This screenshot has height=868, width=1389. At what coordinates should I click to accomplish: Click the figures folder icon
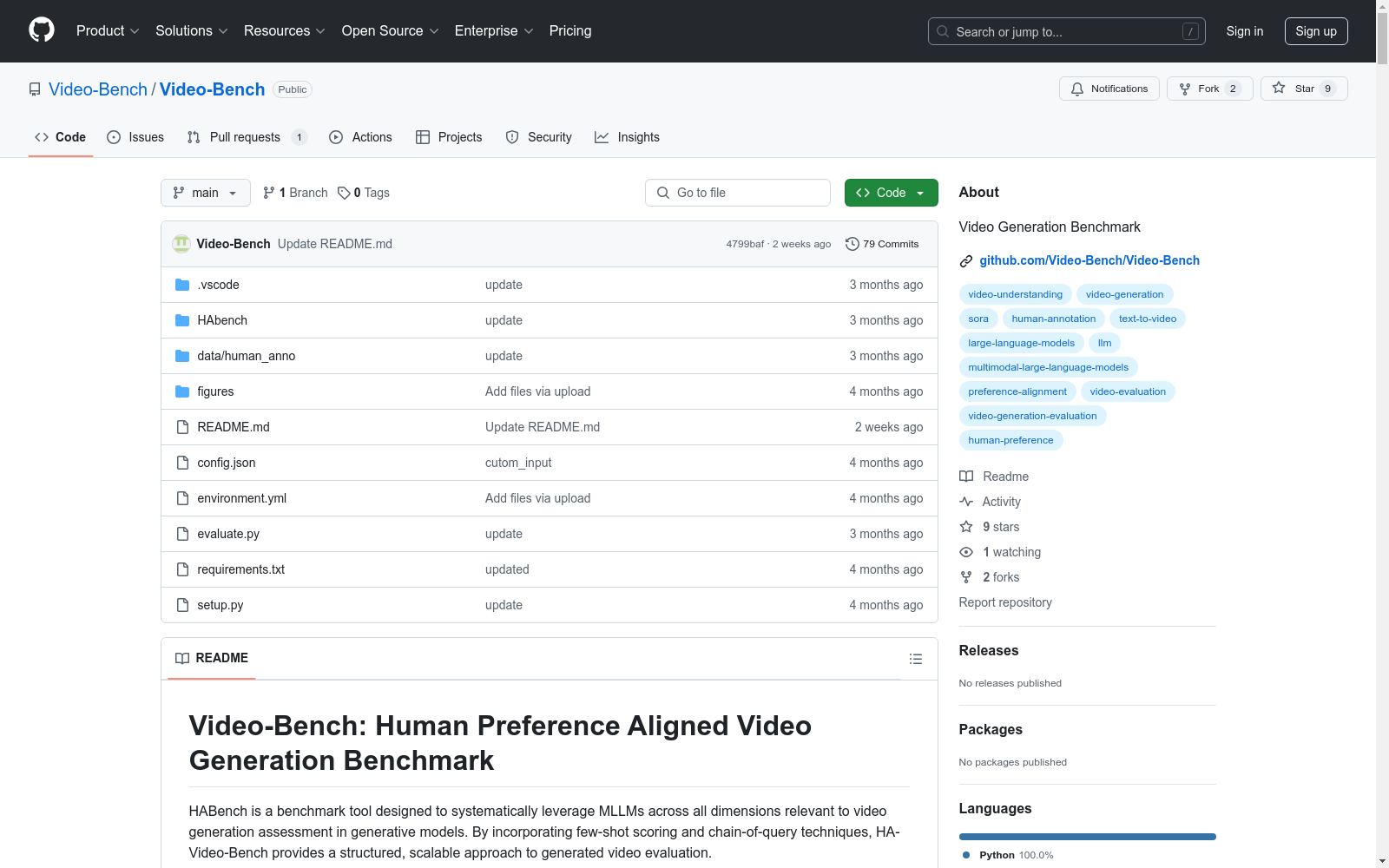[x=182, y=391]
